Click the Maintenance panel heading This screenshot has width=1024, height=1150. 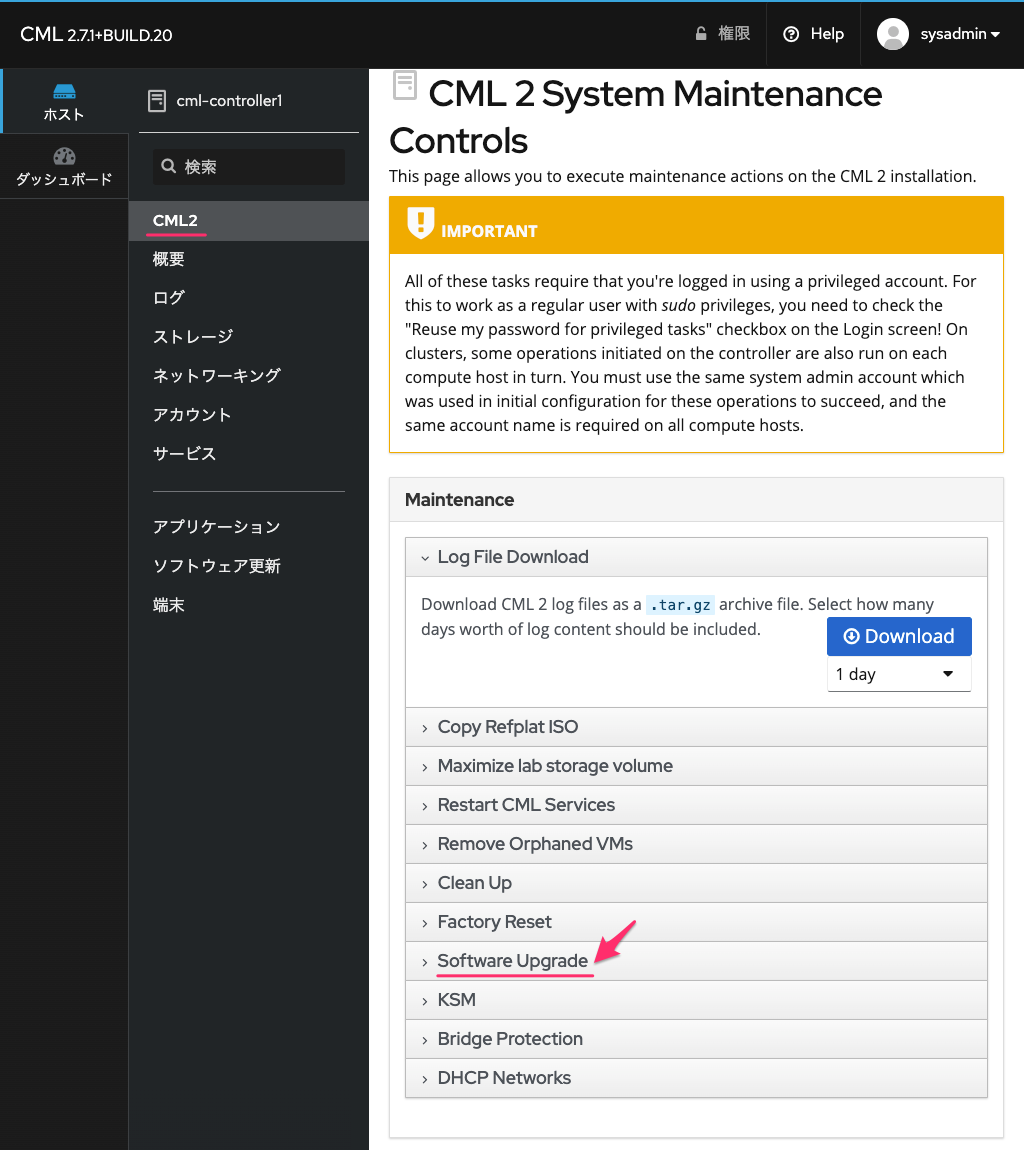coord(459,500)
